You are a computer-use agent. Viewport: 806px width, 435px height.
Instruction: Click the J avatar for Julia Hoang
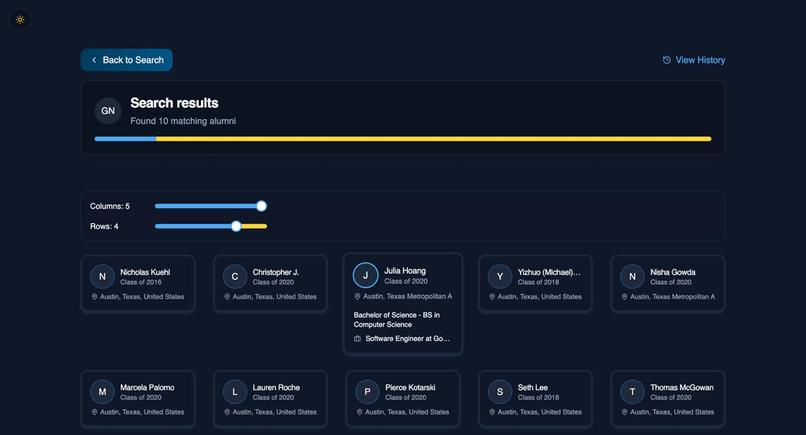365,275
